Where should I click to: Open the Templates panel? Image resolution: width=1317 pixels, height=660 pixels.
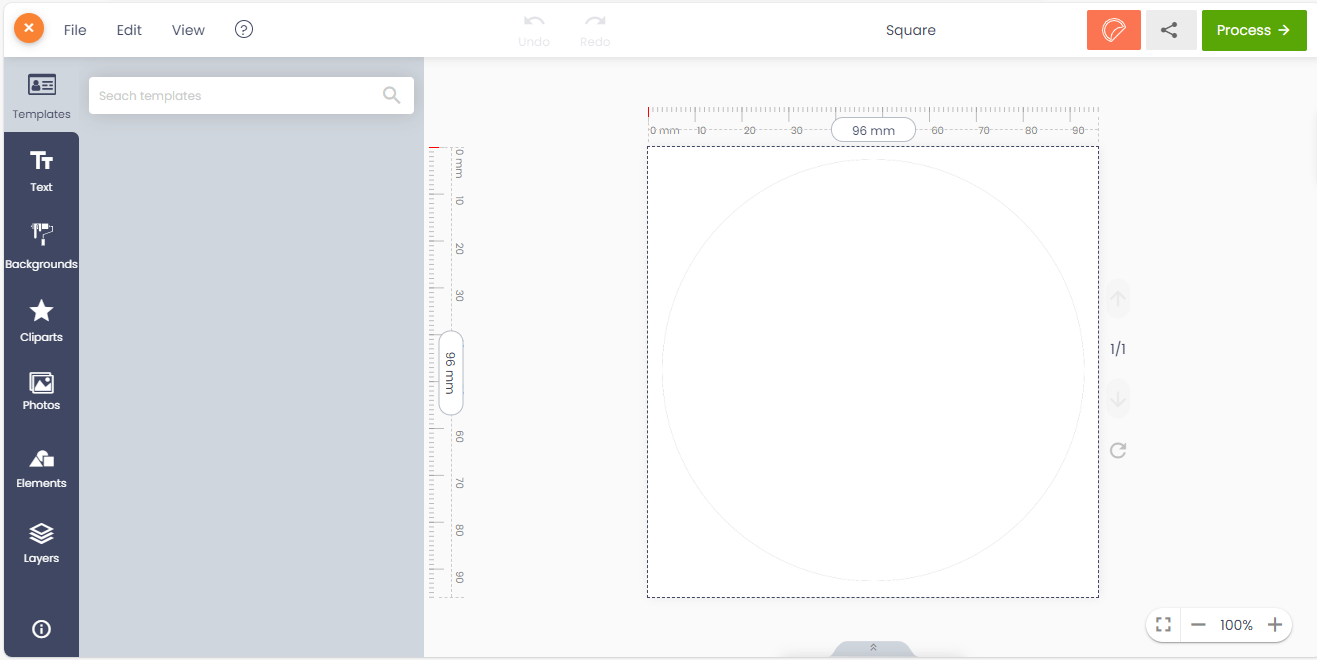[41, 96]
